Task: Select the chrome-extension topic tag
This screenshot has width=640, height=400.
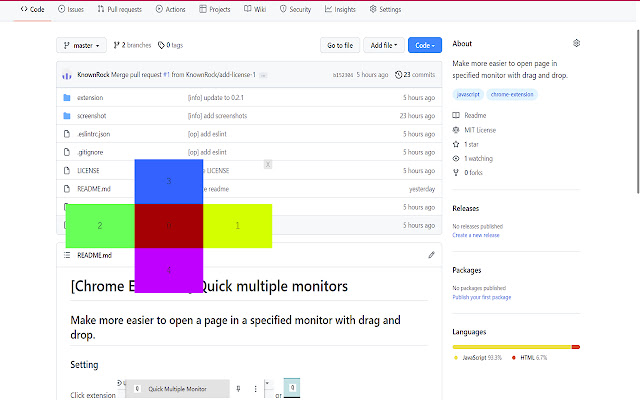Action: tap(512, 94)
